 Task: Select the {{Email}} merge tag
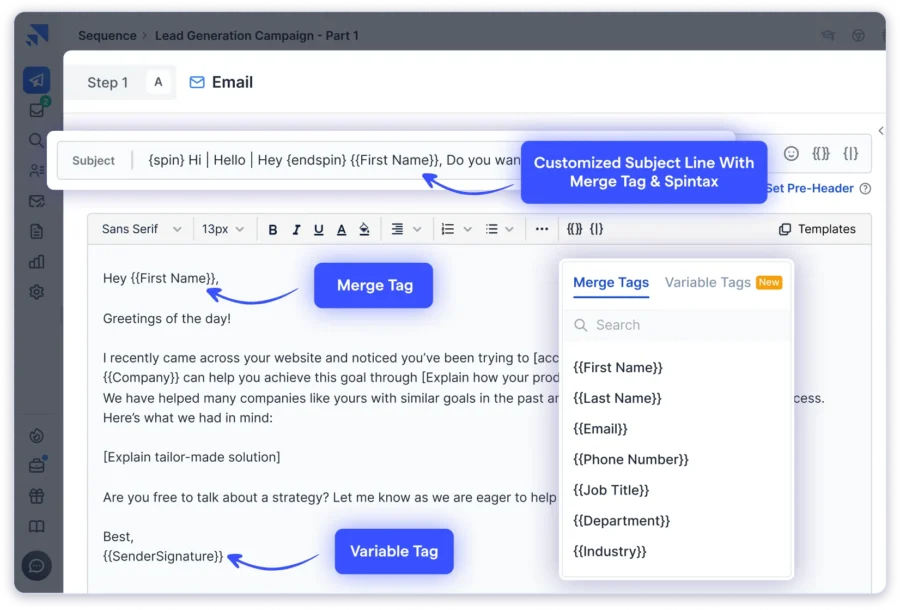[600, 429]
